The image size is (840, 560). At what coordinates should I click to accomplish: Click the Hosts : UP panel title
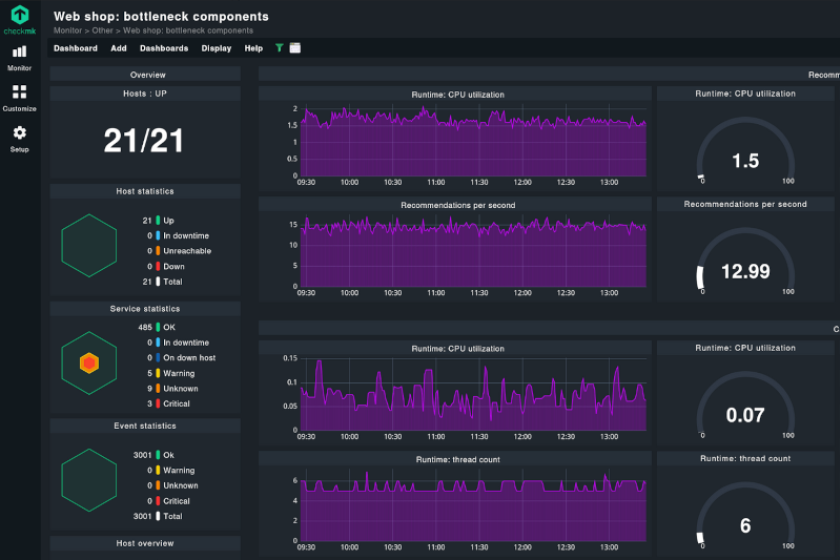click(145, 93)
